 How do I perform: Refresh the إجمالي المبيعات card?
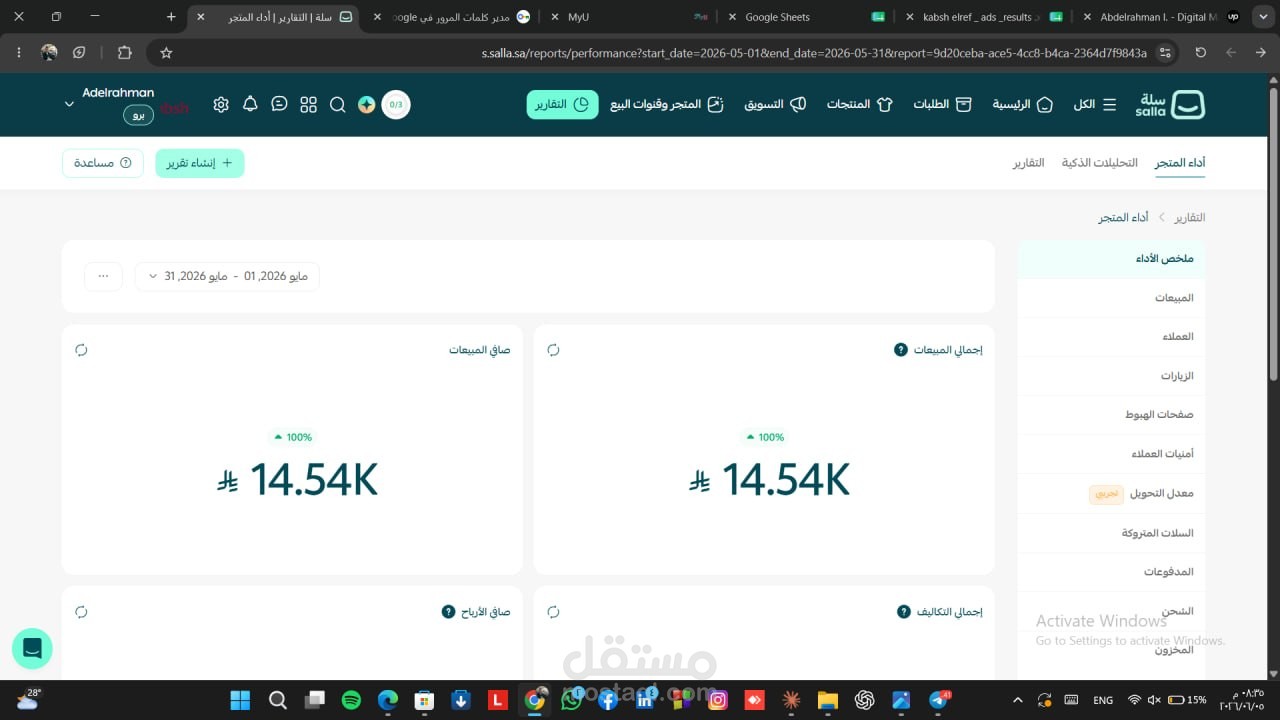[x=553, y=350]
